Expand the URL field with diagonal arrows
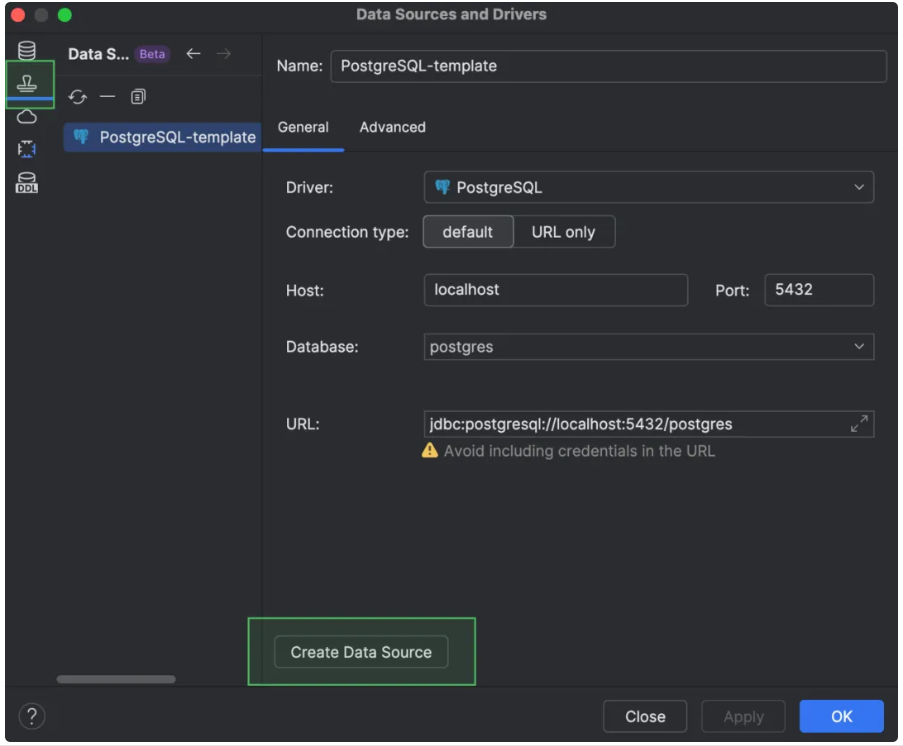The width and height of the screenshot is (903, 746). pyautogui.click(x=859, y=424)
